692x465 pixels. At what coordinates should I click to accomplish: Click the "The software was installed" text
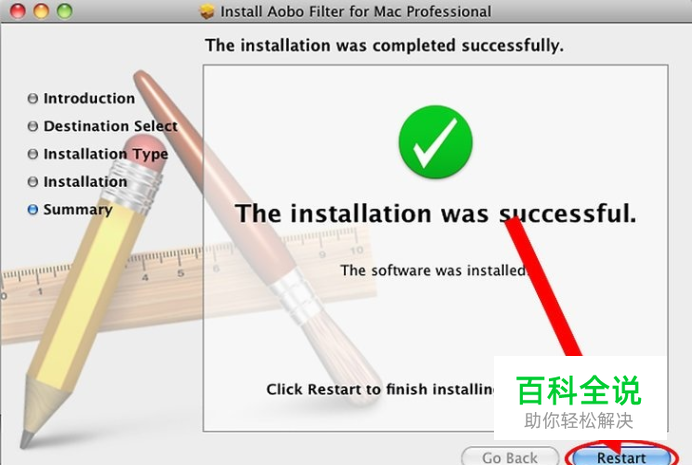point(432,270)
